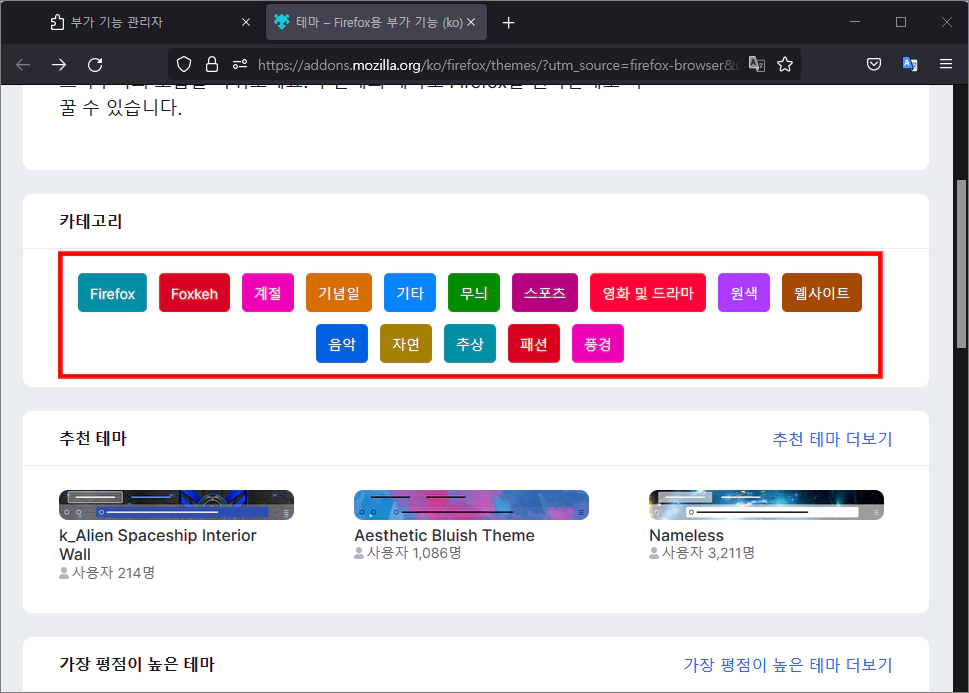The image size is (969, 693).
Task: Browse the 풍경 category
Action: [598, 344]
